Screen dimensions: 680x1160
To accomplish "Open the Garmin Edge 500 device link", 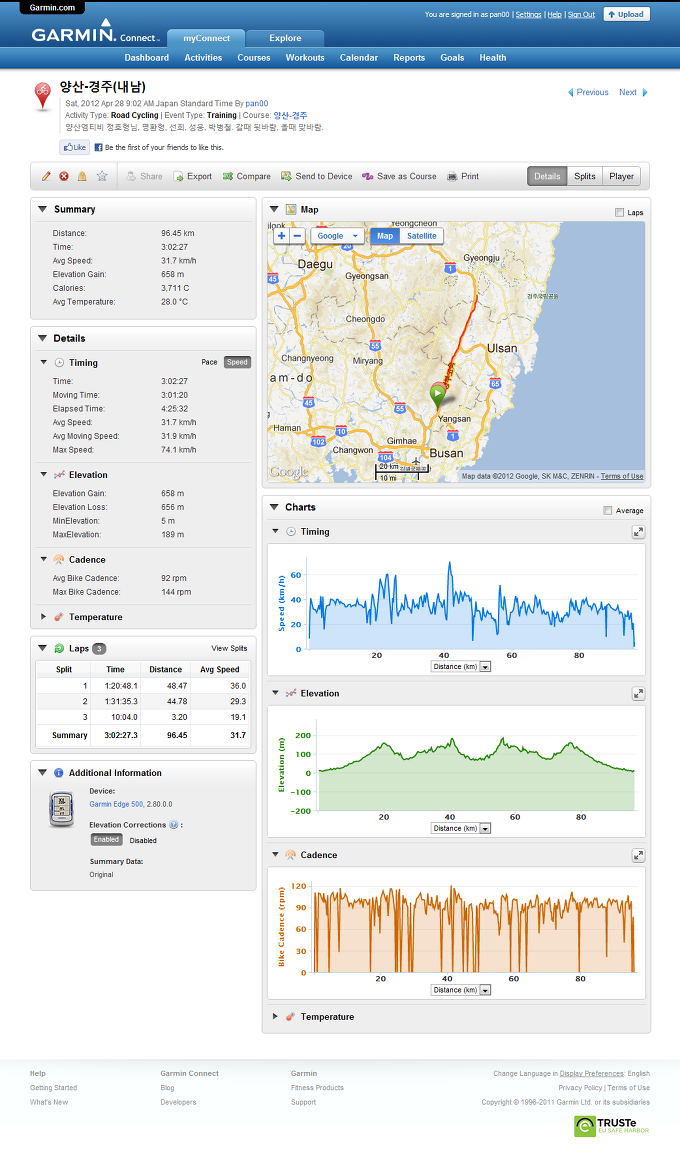I will pyautogui.click(x=116, y=804).
